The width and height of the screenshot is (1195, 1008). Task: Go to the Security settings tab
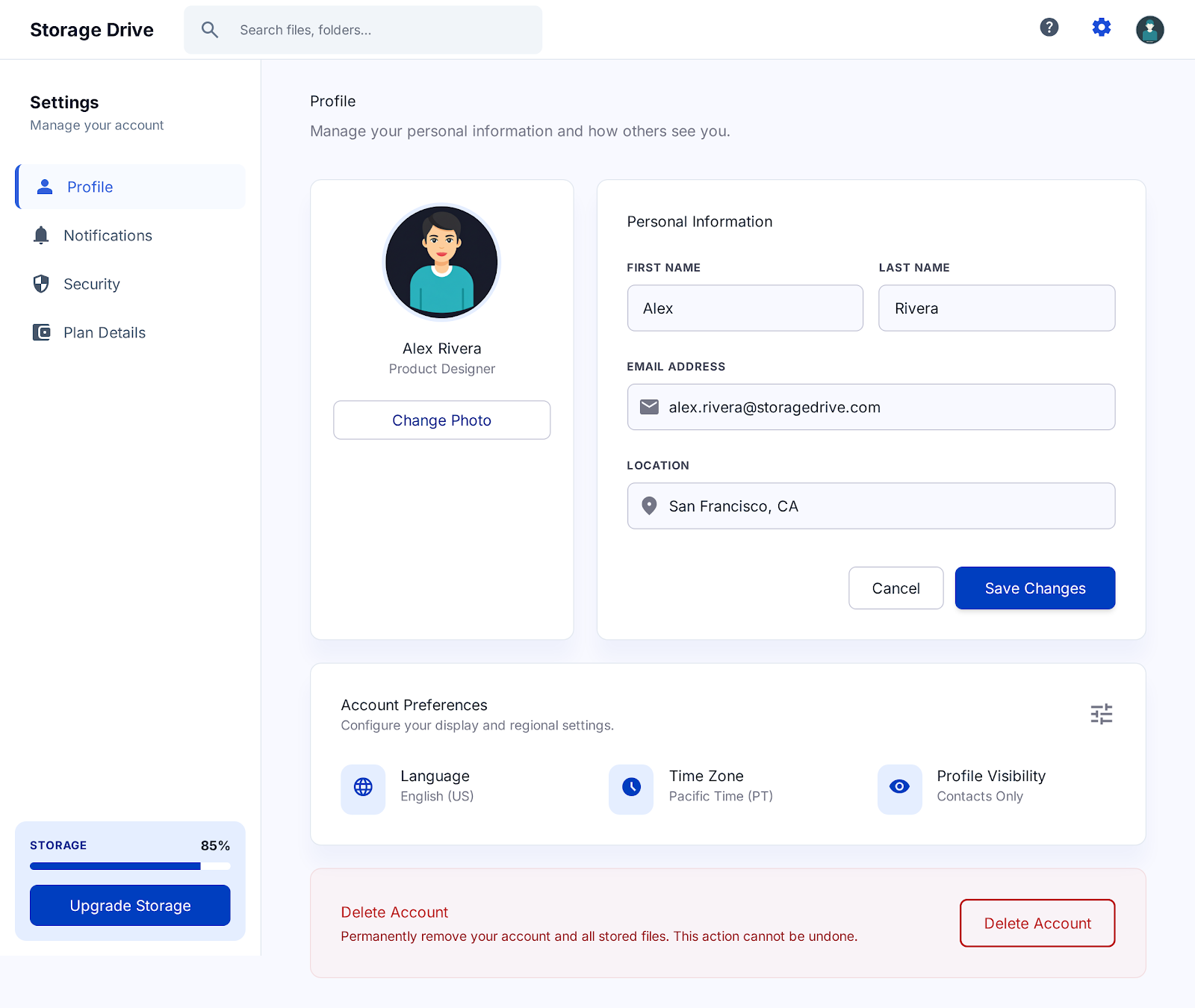point(131,284)
